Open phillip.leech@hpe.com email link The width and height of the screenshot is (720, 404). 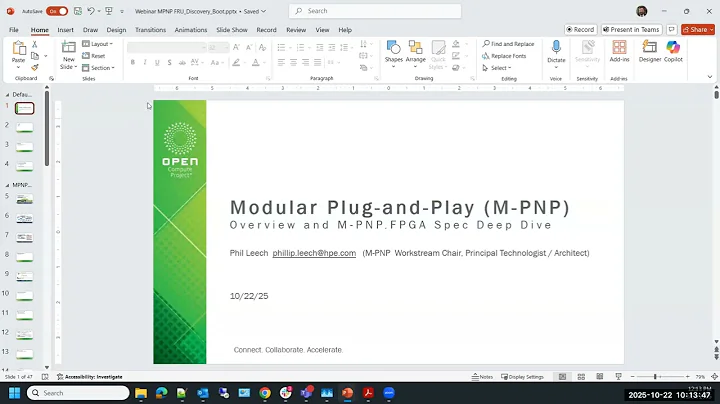click(314, 253)
